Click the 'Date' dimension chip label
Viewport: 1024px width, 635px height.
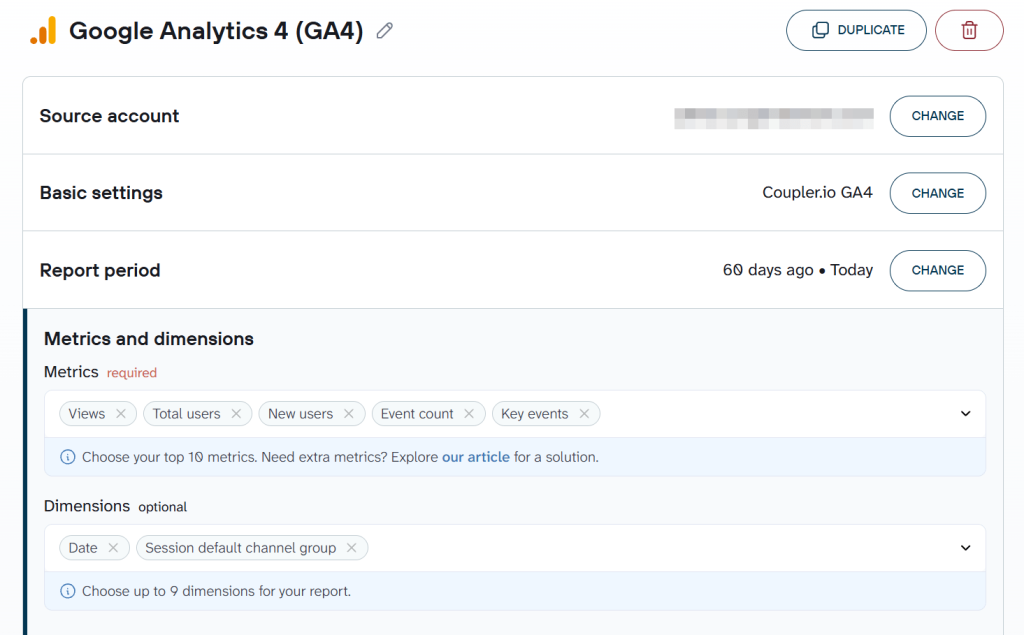point(83,547)
